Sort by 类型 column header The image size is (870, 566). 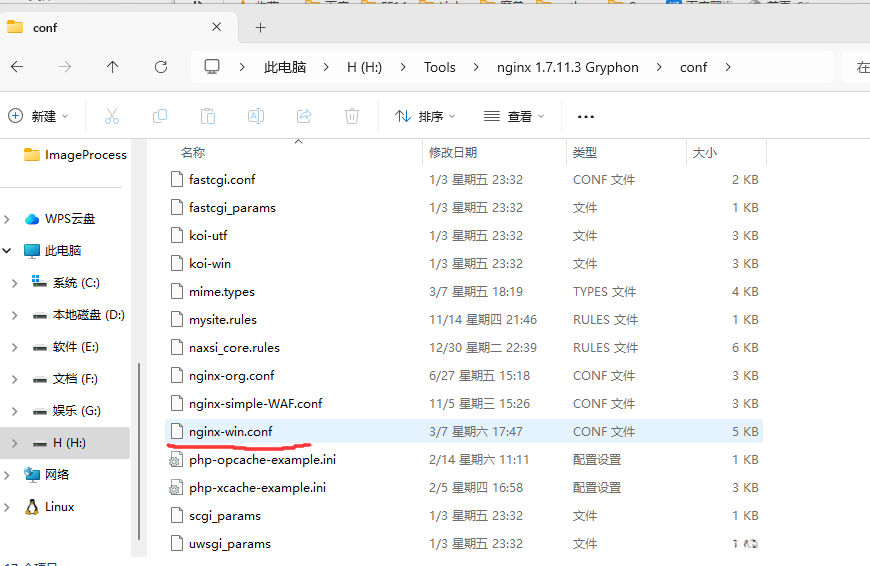tap(585, 153)
